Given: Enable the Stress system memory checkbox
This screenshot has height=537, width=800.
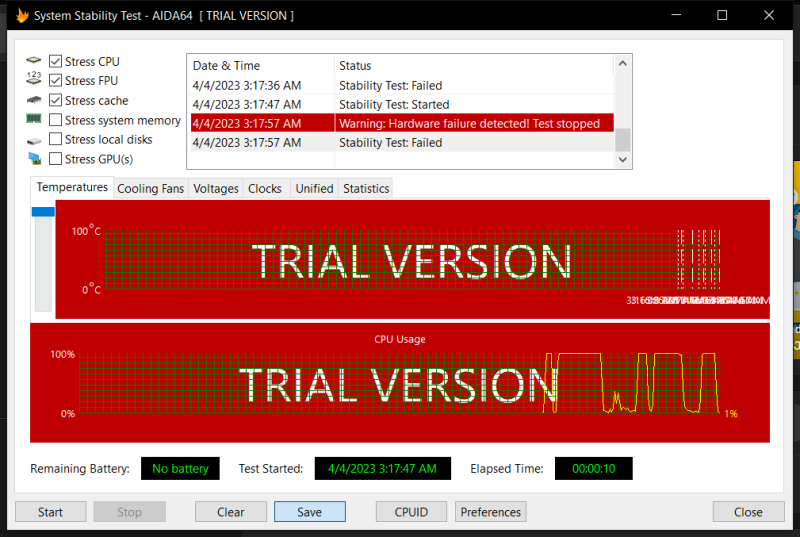Looking at the screenshot, I should (x=56, y=120).
